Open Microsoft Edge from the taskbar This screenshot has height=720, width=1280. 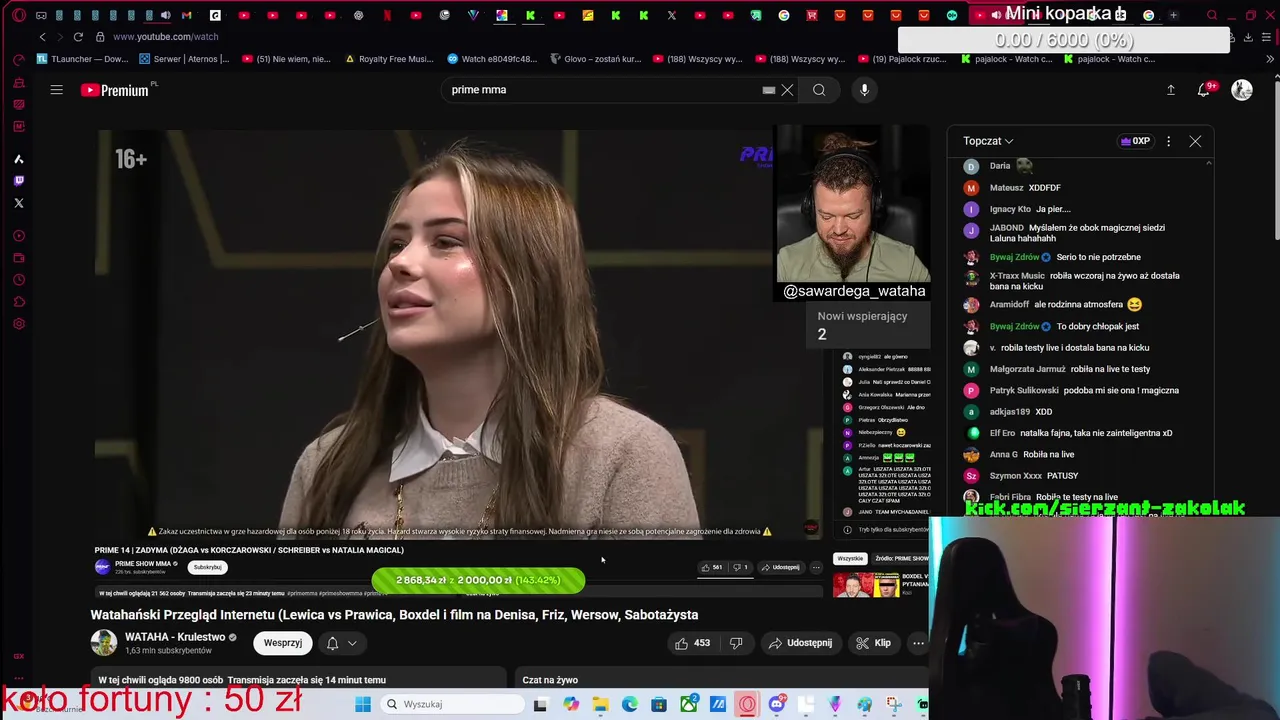[x=630, y=704]
